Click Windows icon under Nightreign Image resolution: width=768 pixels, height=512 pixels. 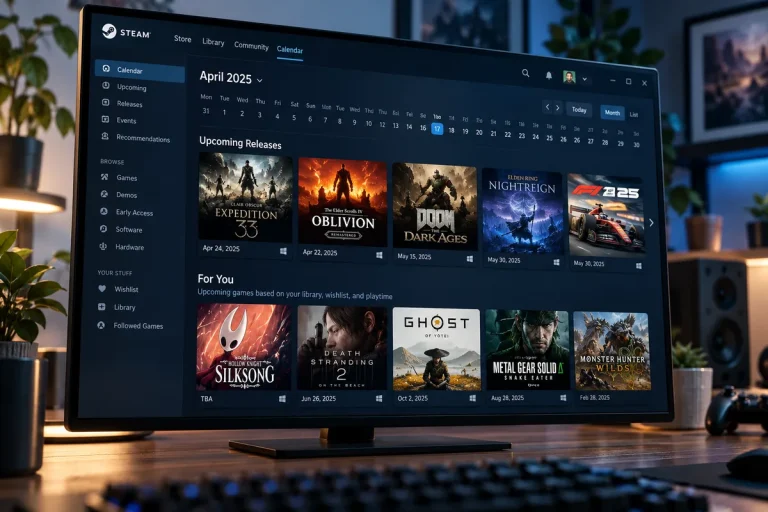pos(556,263)
